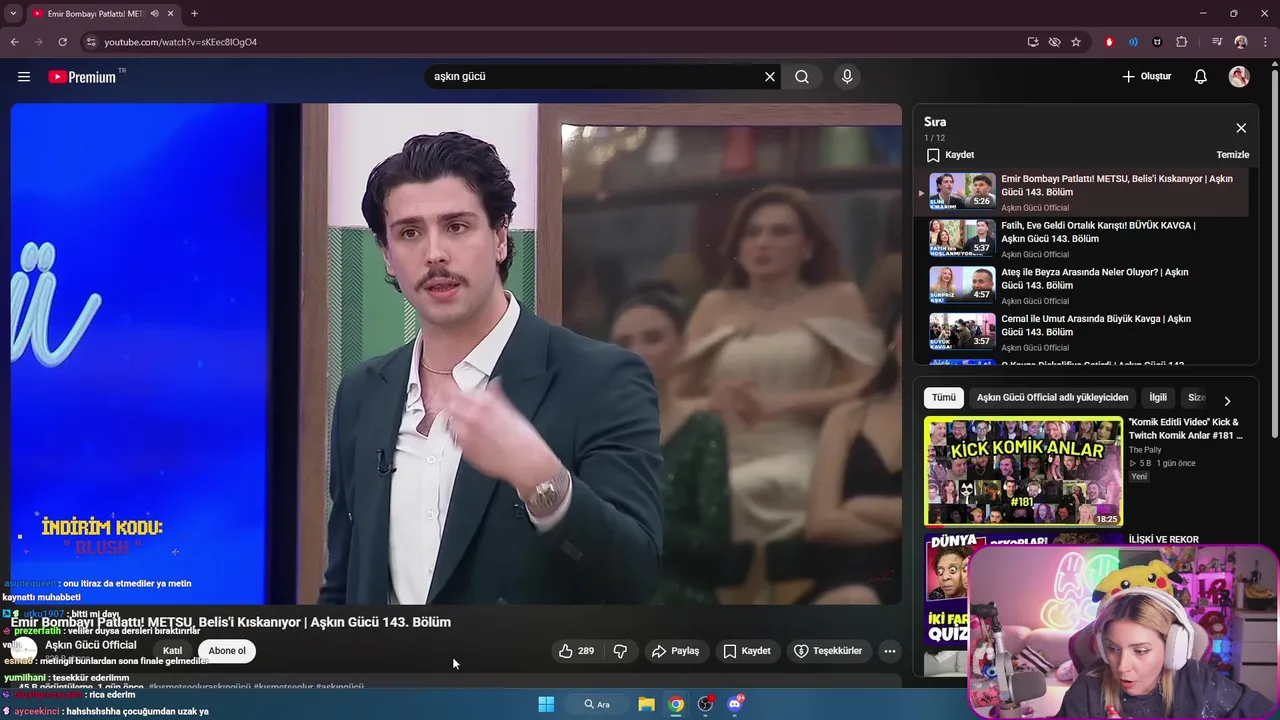Screen dimensions: 1280x720
Task: Click the video player to pause
Action: [x=455, y=354]
